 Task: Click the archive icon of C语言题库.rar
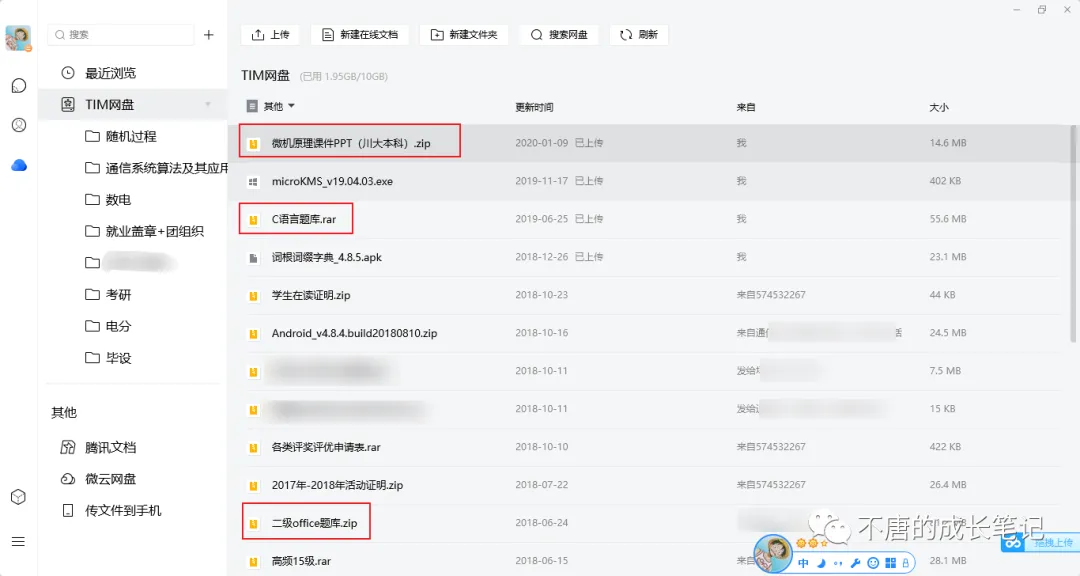click(x=253, y=220)
